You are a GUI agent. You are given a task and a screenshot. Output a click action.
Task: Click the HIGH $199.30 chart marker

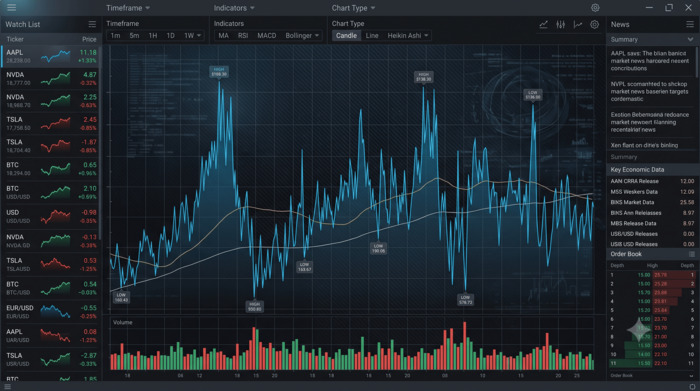click(219, 72)
